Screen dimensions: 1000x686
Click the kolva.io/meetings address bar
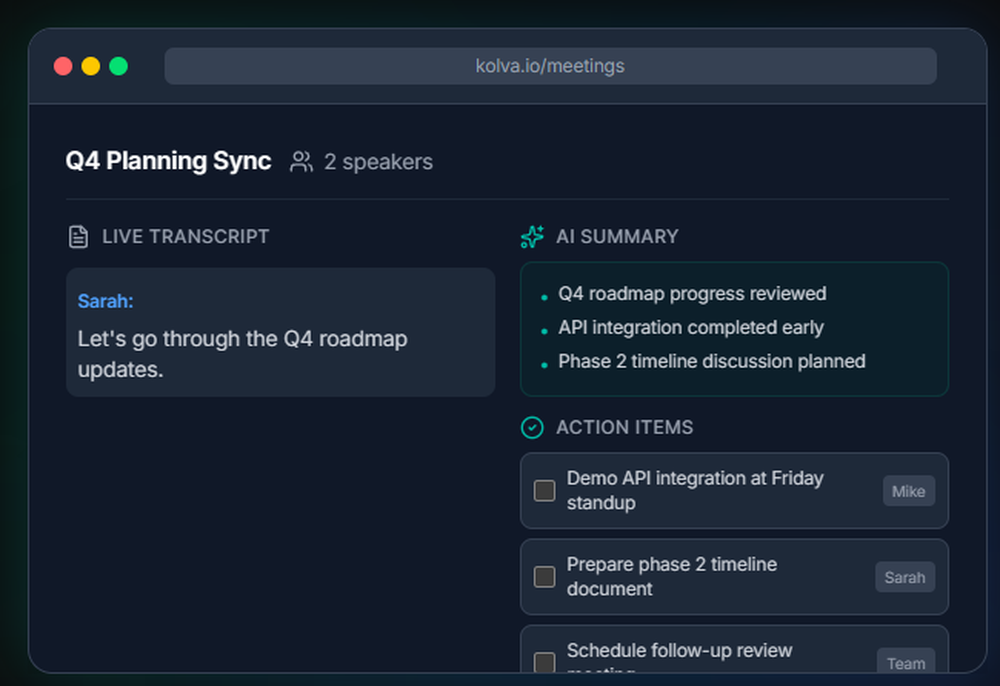[550, 66]
